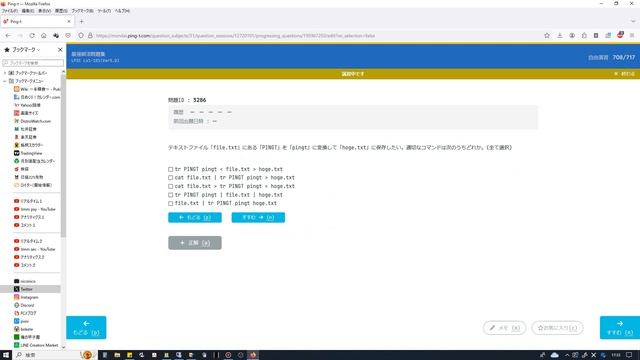Open the File menu in menu bar
Screen dimensions: 640x360
(10, 11)
